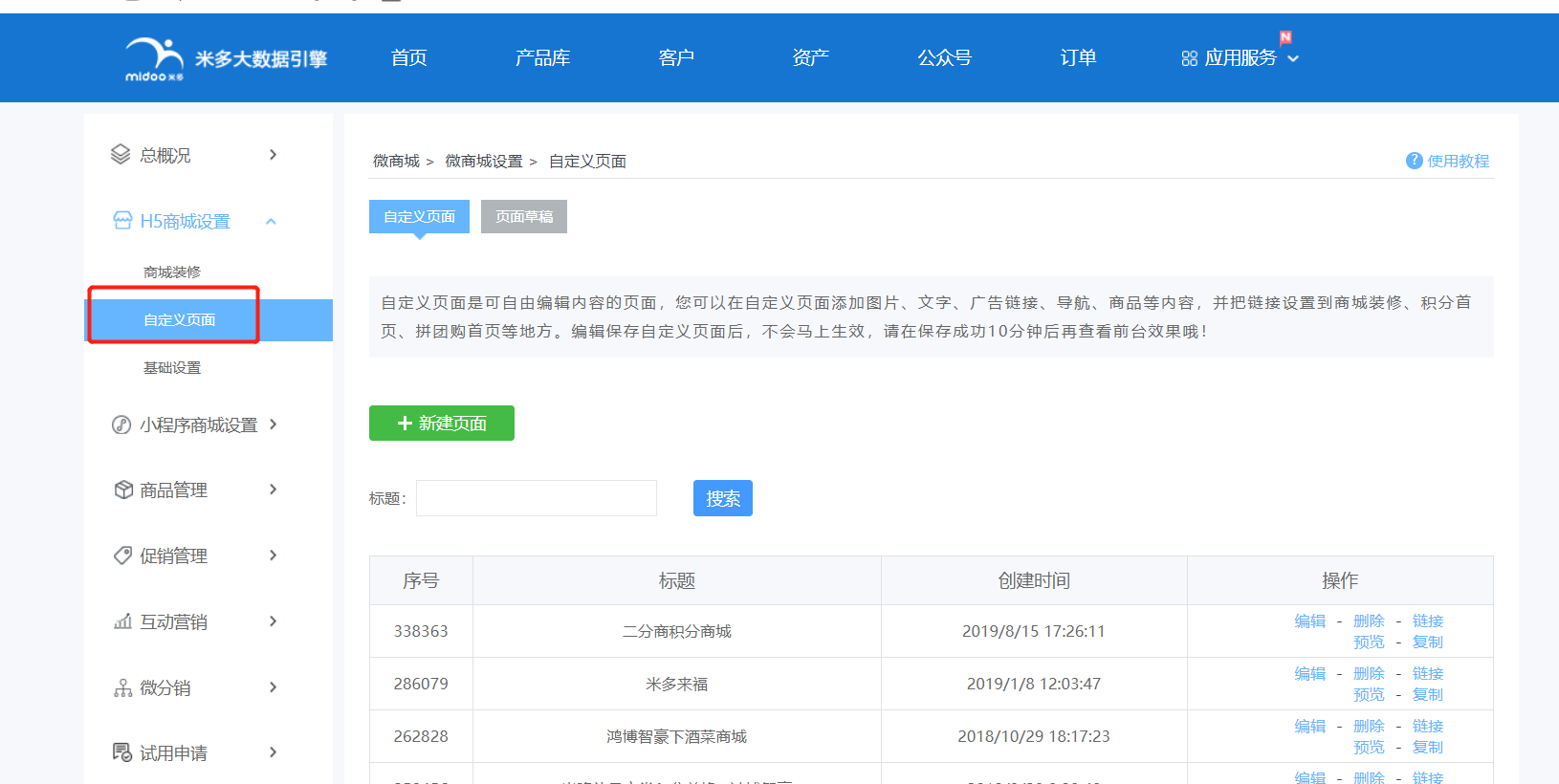
Task: Select the 自定义页面 tab
Action: 419,216
